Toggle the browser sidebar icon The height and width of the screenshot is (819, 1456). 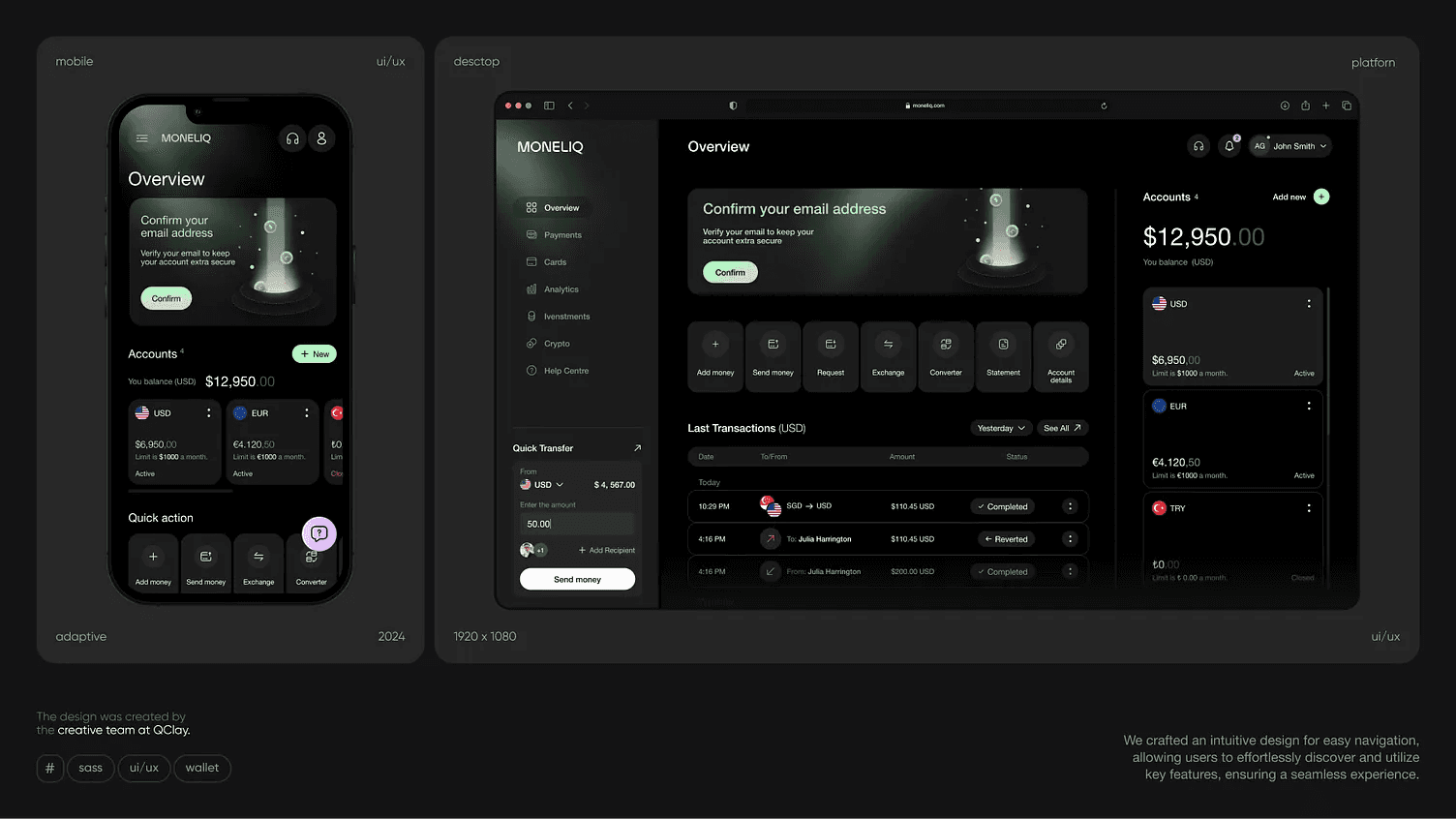click(549, 106)
